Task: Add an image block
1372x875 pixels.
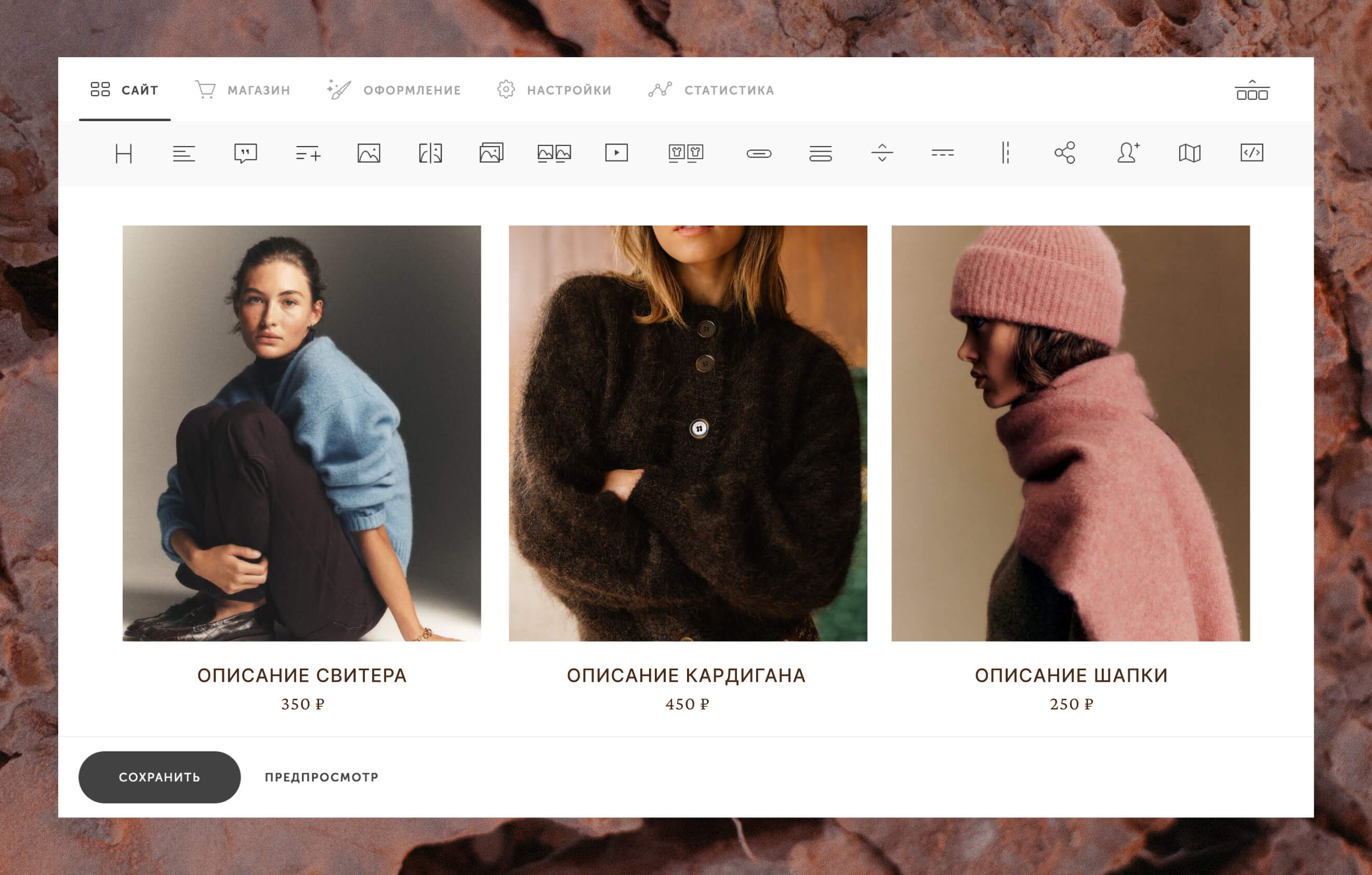Action: pos(368,153)
